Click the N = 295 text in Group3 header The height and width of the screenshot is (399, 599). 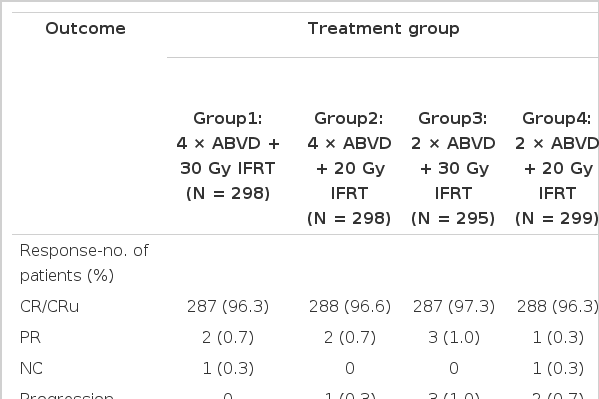click(453, 219)
